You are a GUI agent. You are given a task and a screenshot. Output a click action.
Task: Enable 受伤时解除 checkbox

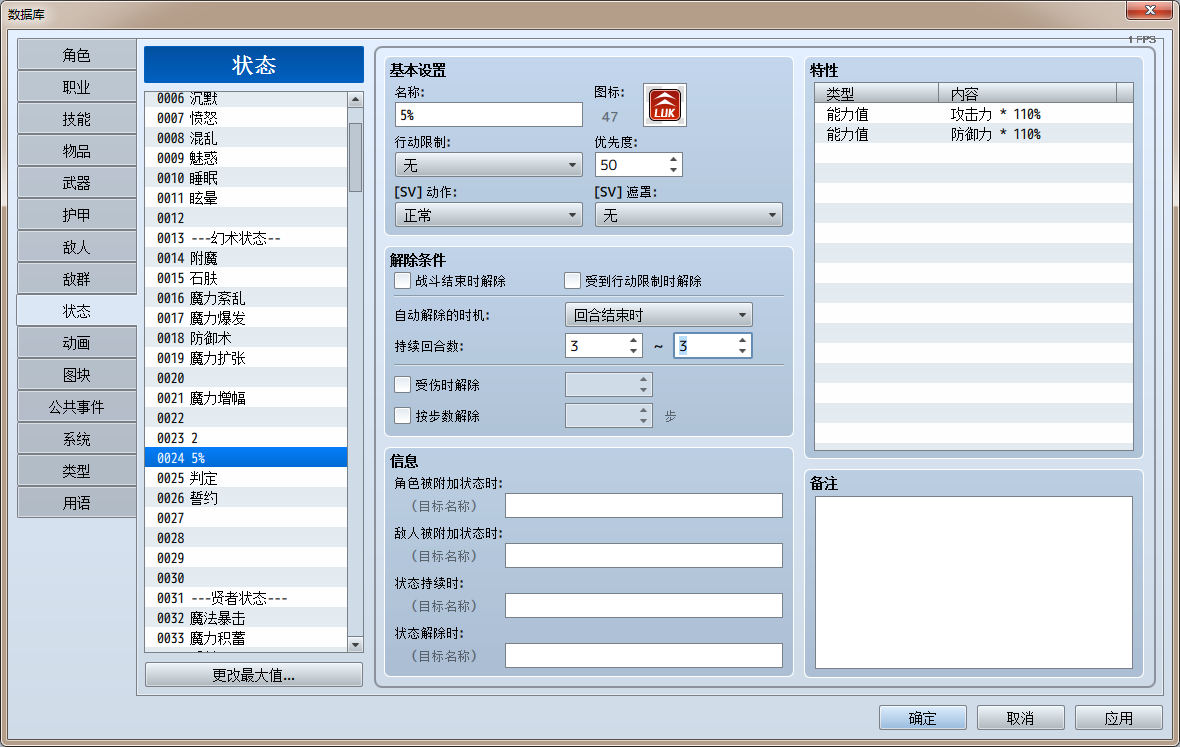coord(403,384)
